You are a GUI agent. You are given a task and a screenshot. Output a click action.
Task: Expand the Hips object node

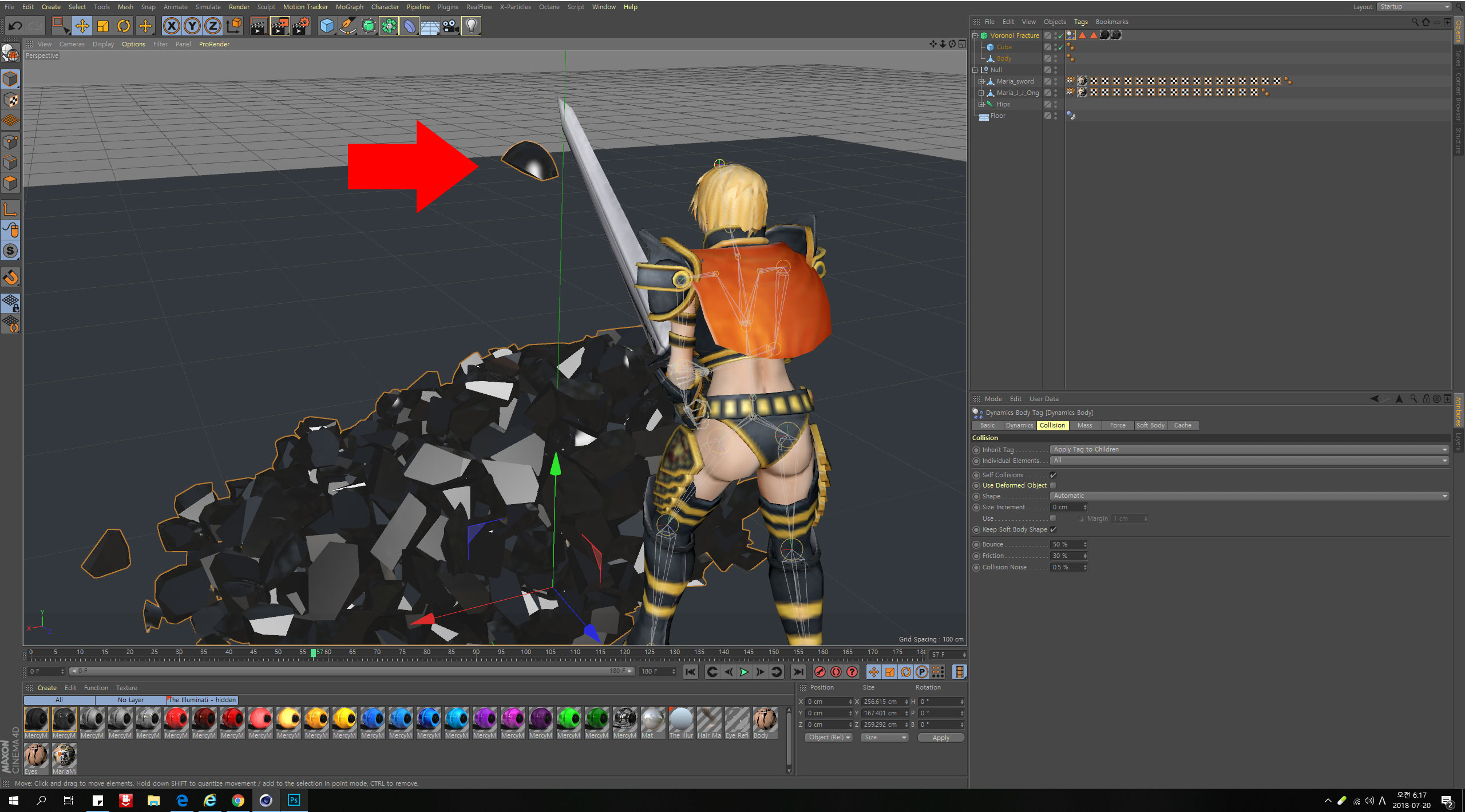click(x=981, y=104)
